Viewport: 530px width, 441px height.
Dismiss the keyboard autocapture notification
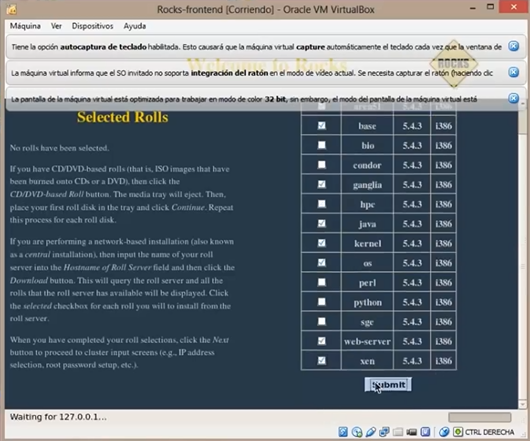coord(513,46)
